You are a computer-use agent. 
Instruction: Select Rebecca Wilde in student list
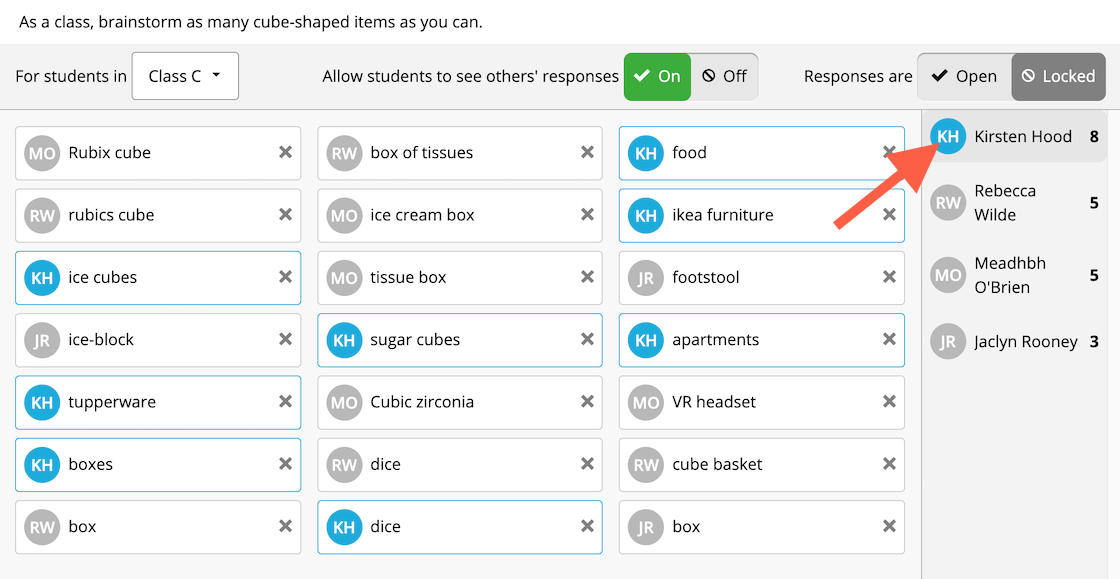pos(1014,203)
